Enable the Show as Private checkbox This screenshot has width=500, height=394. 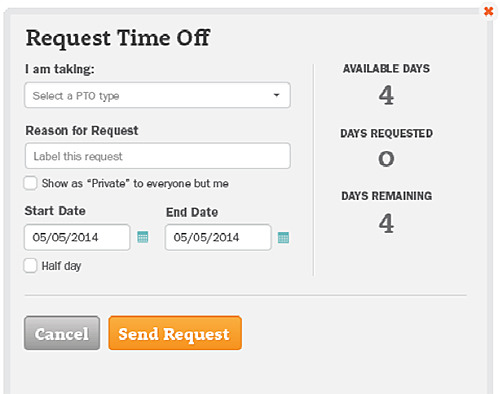(30, 183)
